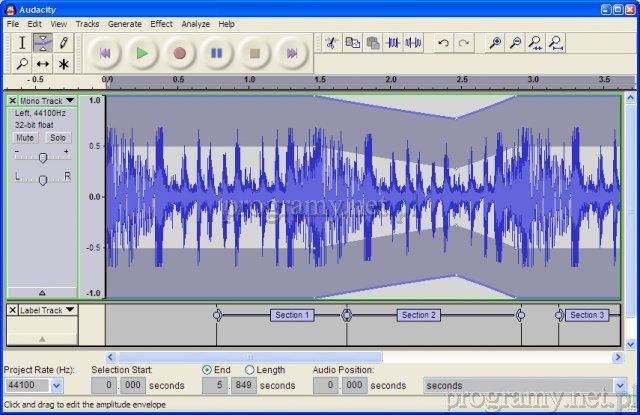Click the Fit Project zoom icon

[556, 43]
